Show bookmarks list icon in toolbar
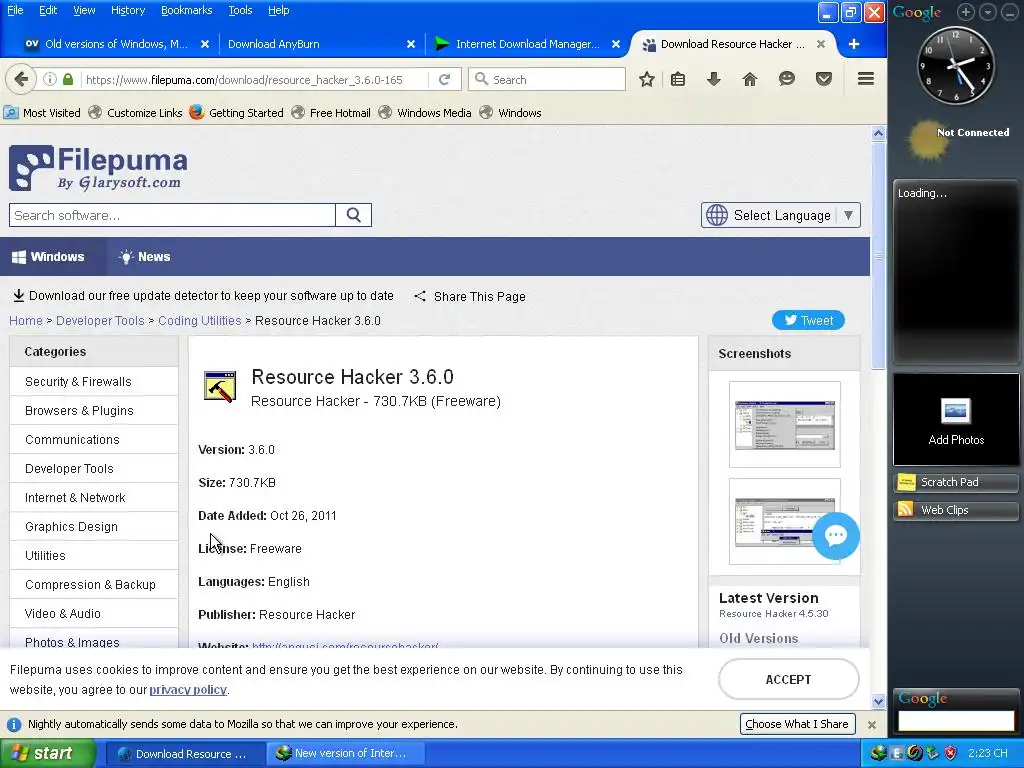Screen dimensions: 1024x768 pos(678,80)
